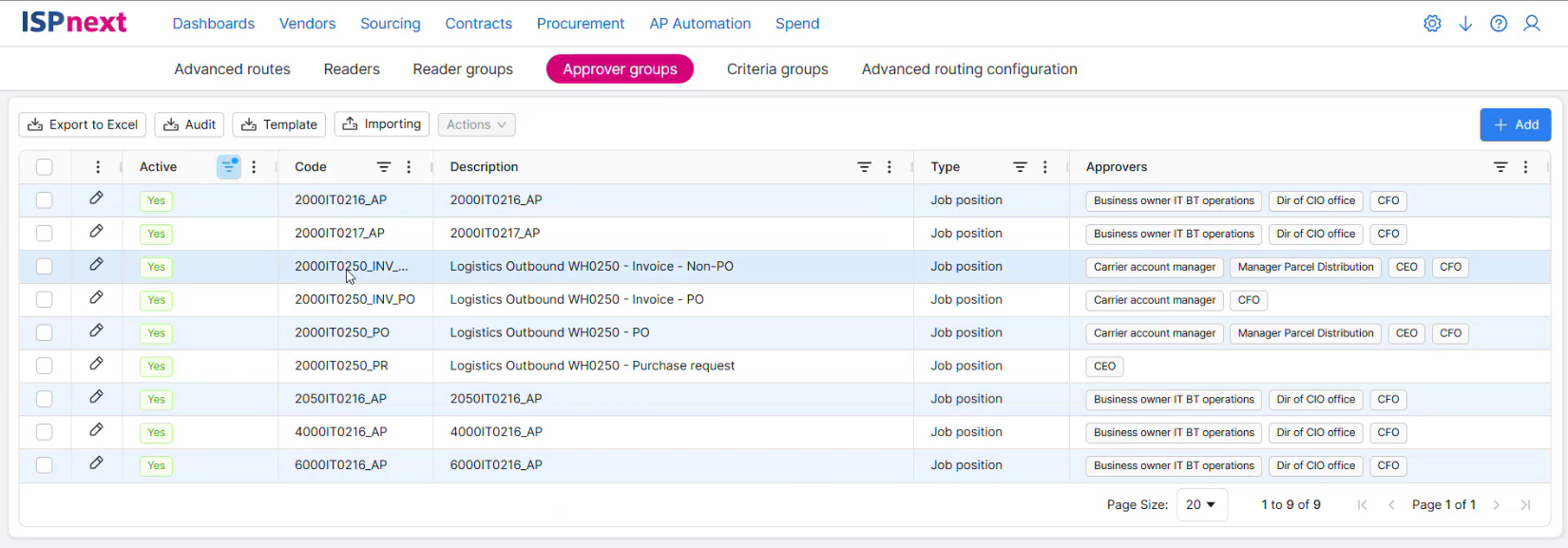Edit the 2000IT0250_INV_PO row pencil icon
The width and height of the screenshot is (1568, 548).
click(x=96, y=298)
